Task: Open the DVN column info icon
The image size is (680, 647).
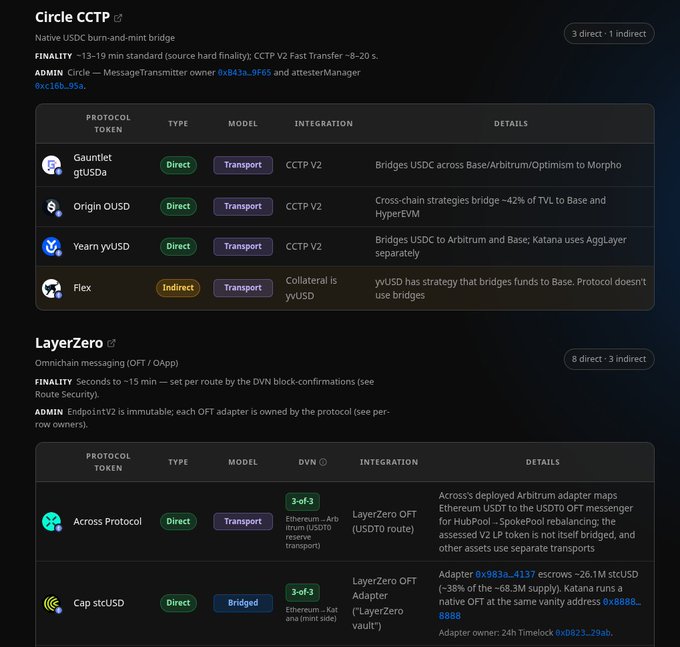Action: coord(323,462)
